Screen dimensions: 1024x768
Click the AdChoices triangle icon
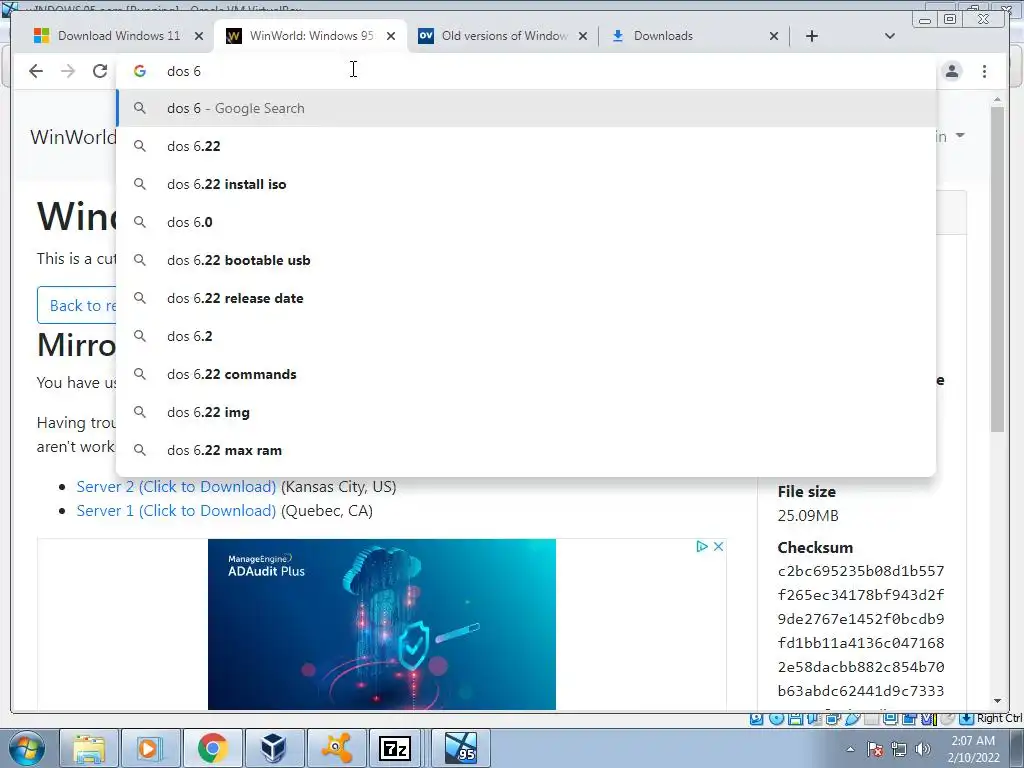coord(702,547)
